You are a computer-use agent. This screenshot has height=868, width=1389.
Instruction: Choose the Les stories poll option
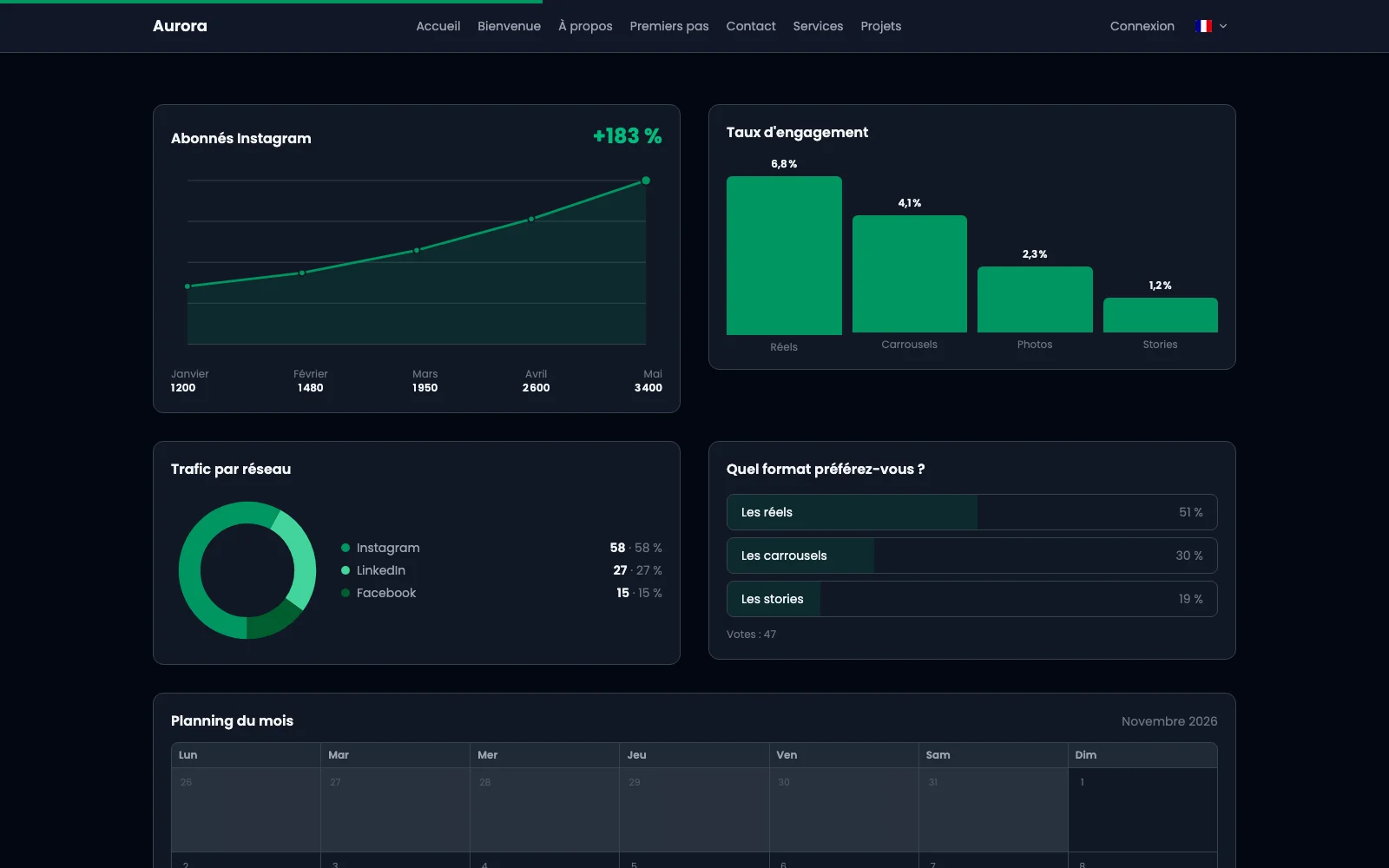[971, 599]
